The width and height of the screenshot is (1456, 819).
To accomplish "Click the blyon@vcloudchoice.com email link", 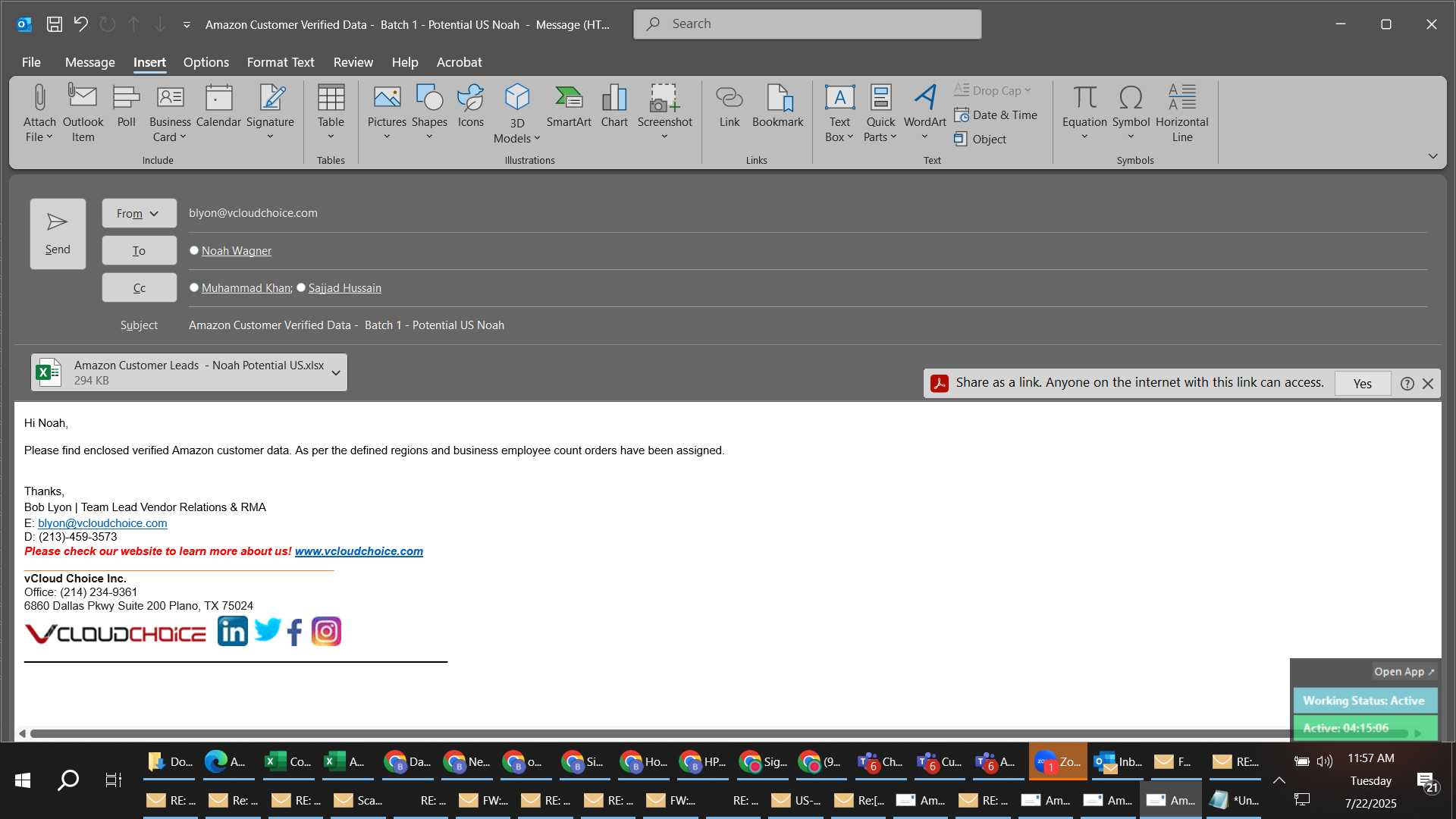I will coord(102,523).
